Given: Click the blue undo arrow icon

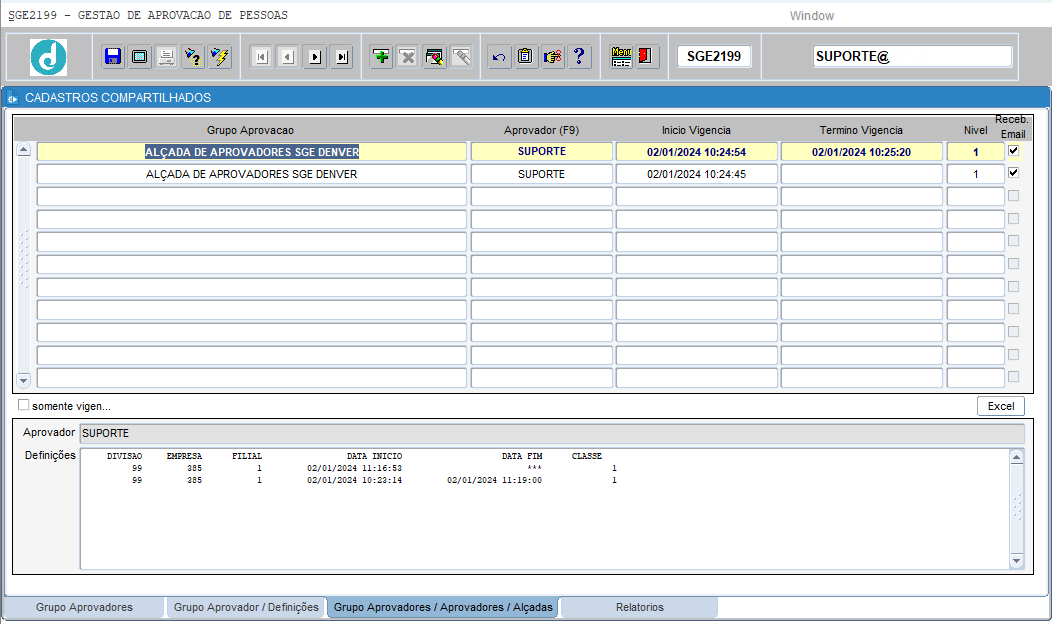Looking at the screenshot, I should [x=498, y=56].
